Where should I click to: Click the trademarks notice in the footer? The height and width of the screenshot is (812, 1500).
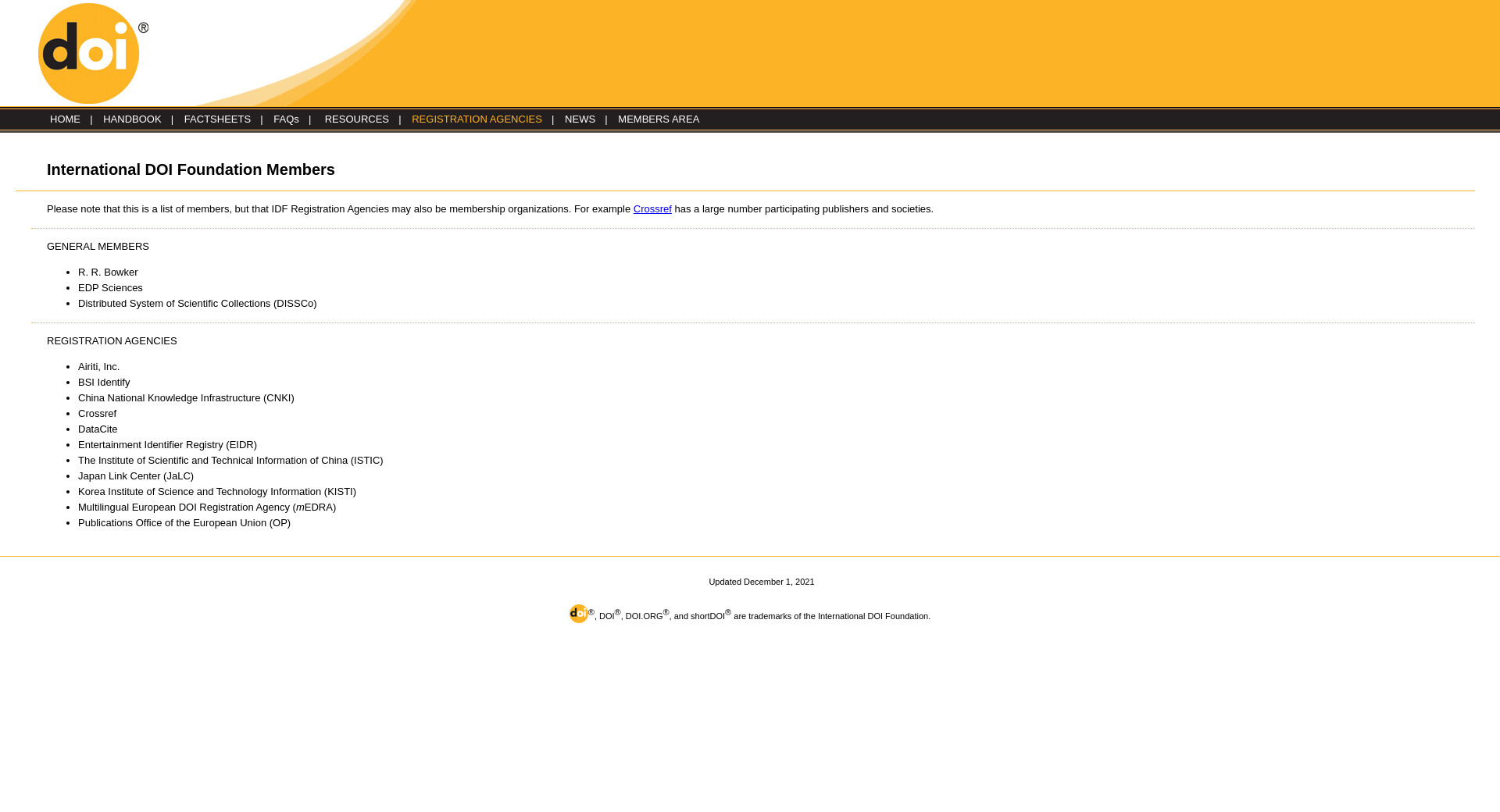point(750,614)
